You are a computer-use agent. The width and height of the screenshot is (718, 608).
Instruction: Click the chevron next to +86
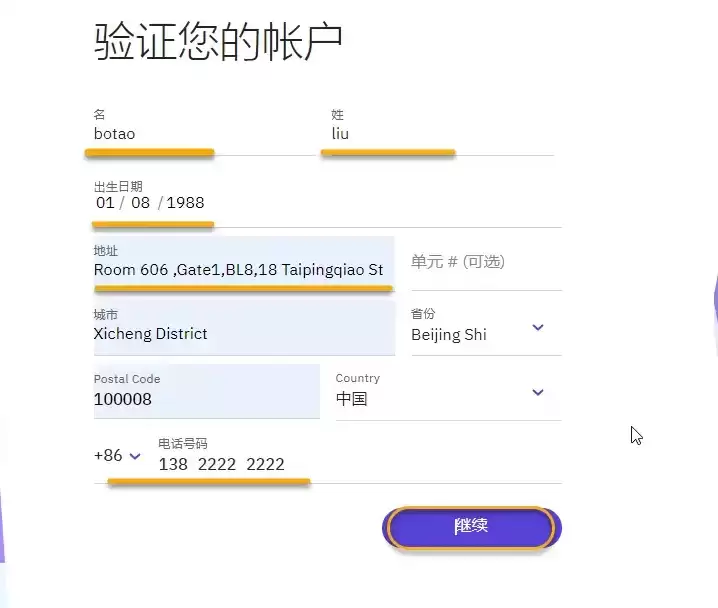click(x=136, y=457)
